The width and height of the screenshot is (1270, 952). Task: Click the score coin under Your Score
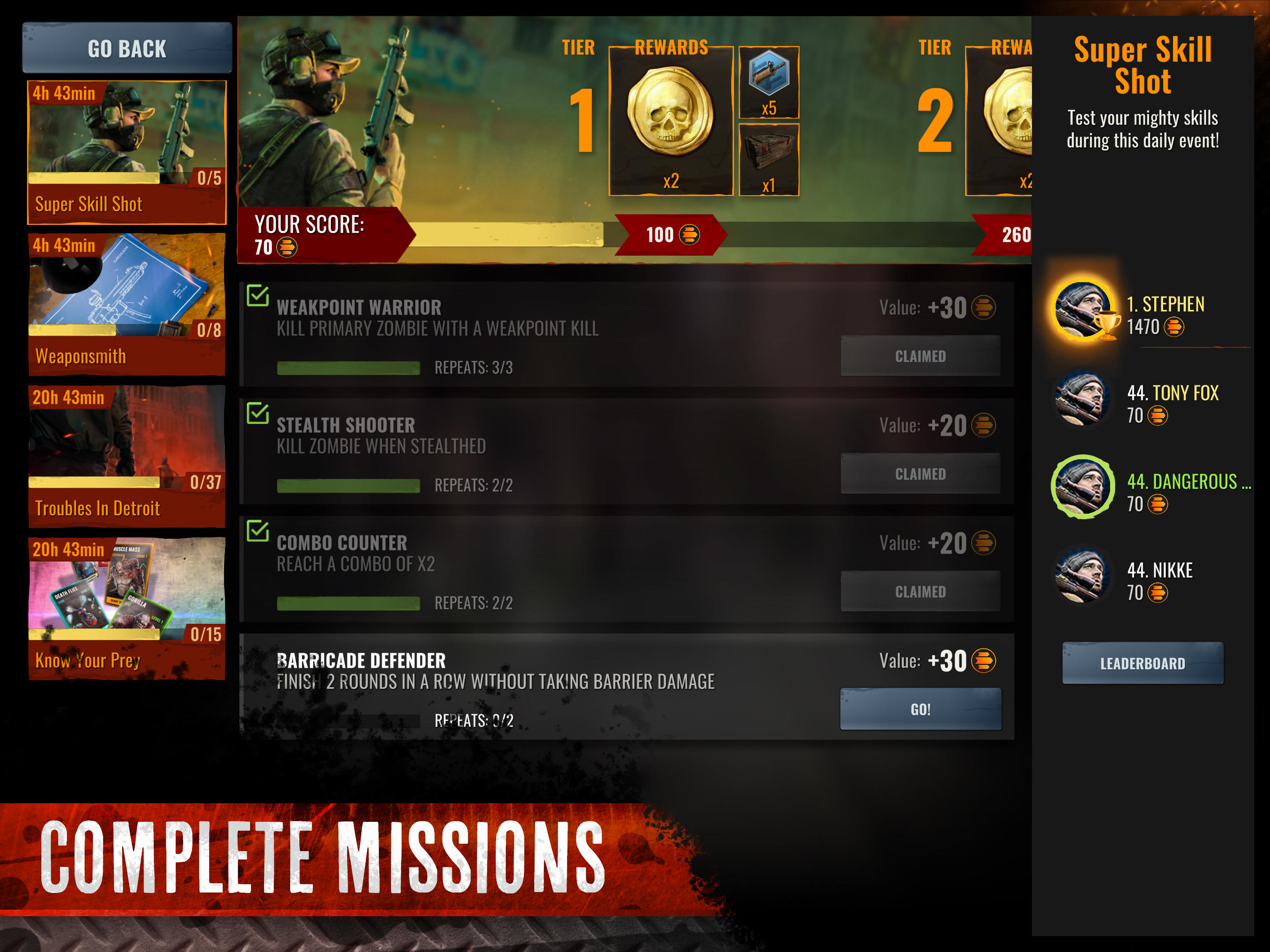286,247
